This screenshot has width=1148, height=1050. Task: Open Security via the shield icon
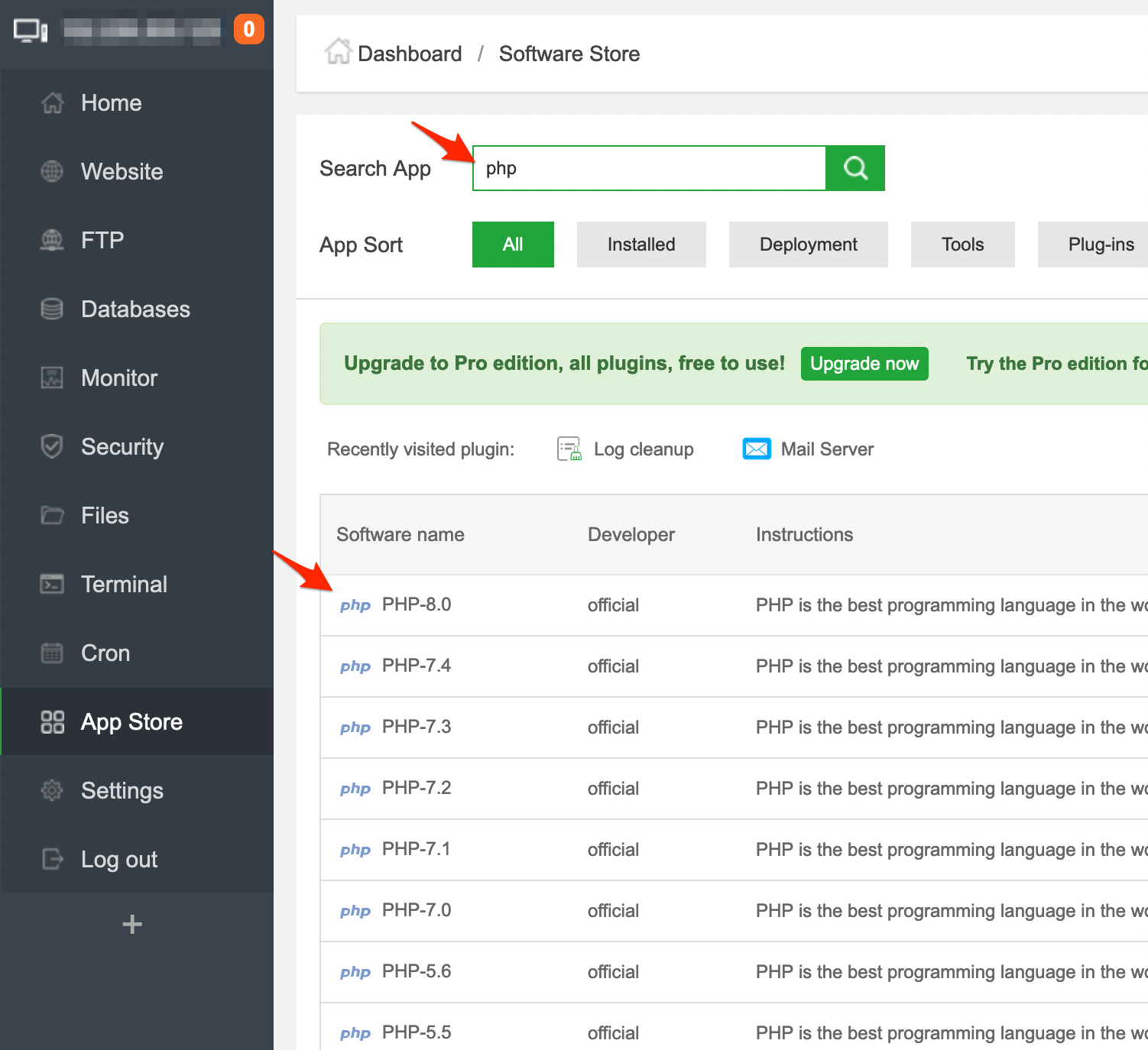tap(51, 446)
